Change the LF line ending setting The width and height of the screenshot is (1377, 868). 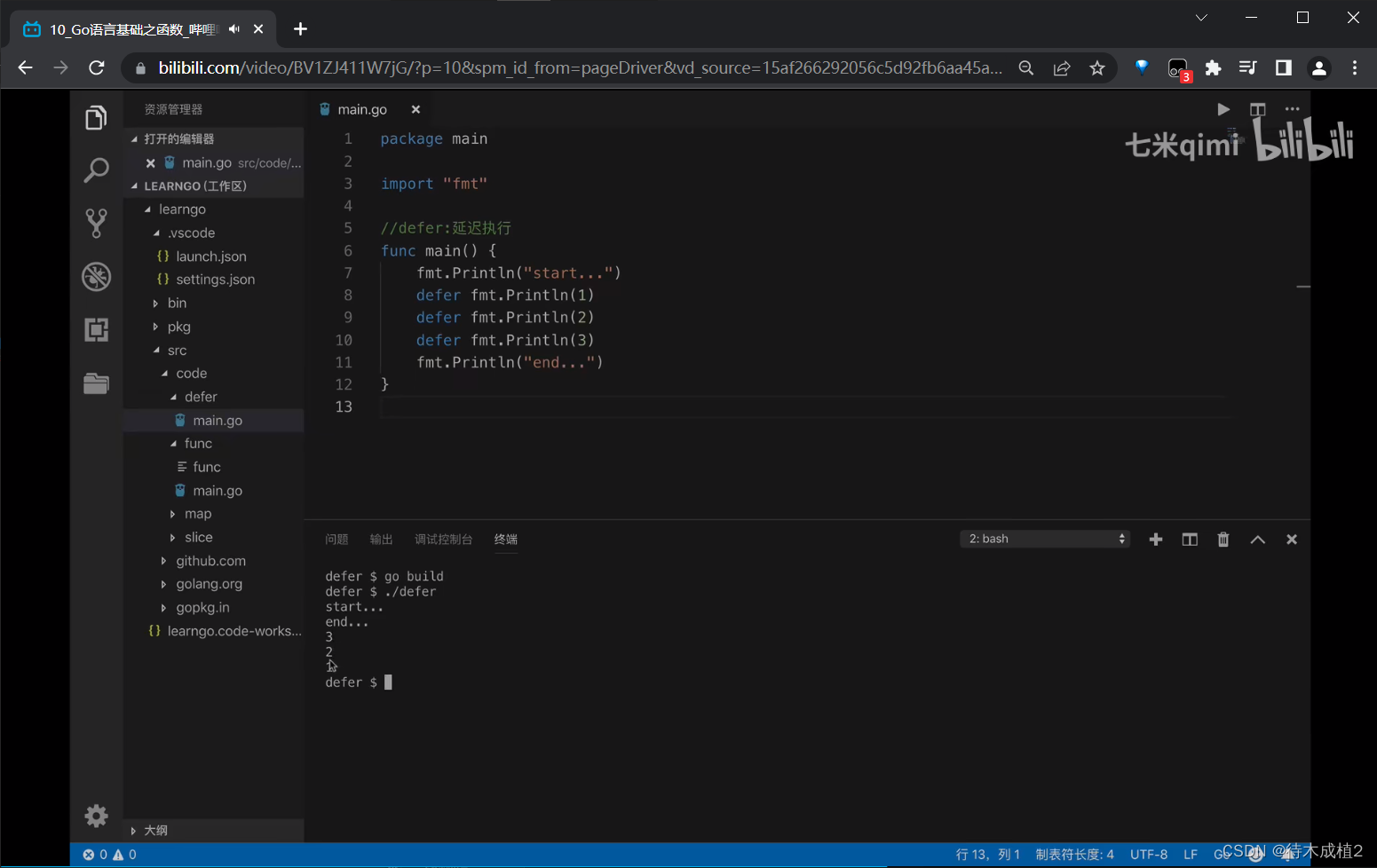pos(1191,855)
